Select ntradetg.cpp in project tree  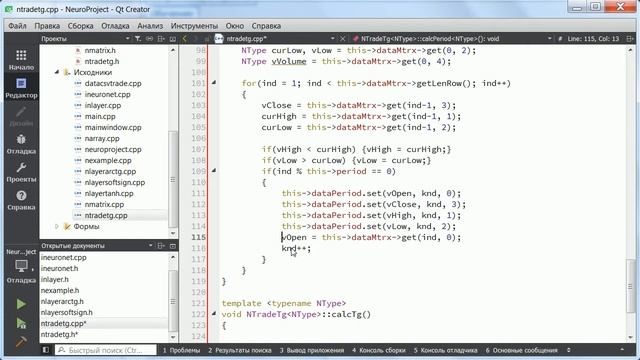point(106,216)
